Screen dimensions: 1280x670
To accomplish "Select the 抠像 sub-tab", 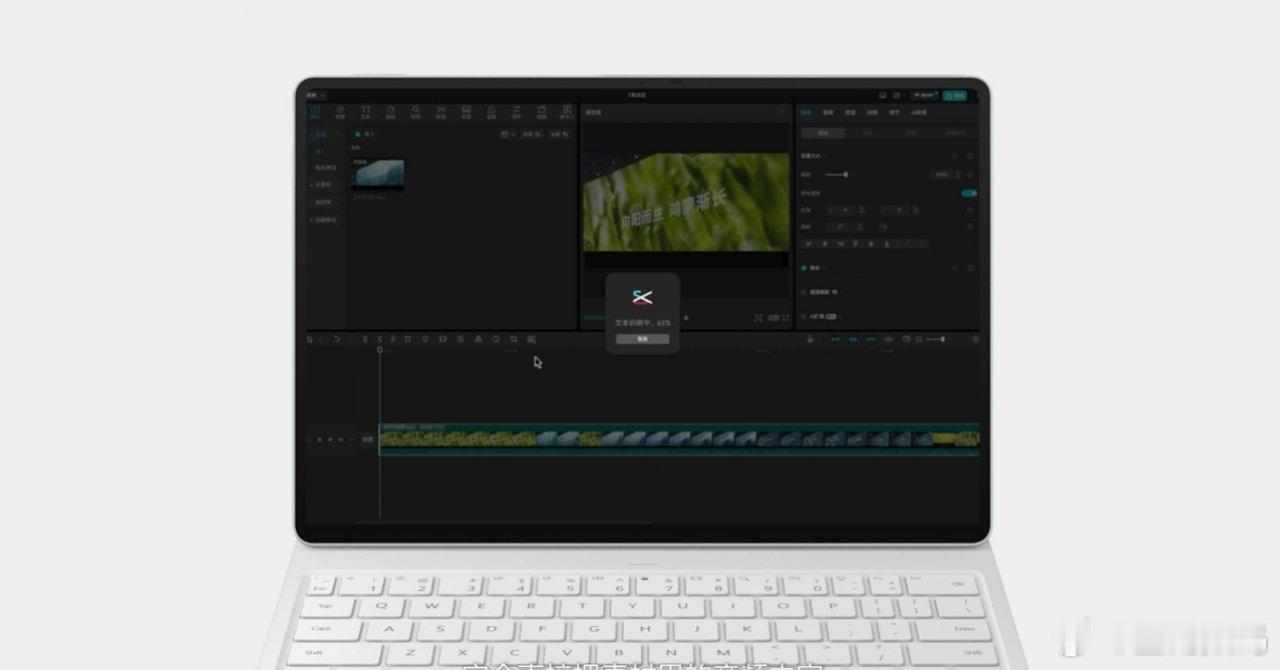I will 866,132.
